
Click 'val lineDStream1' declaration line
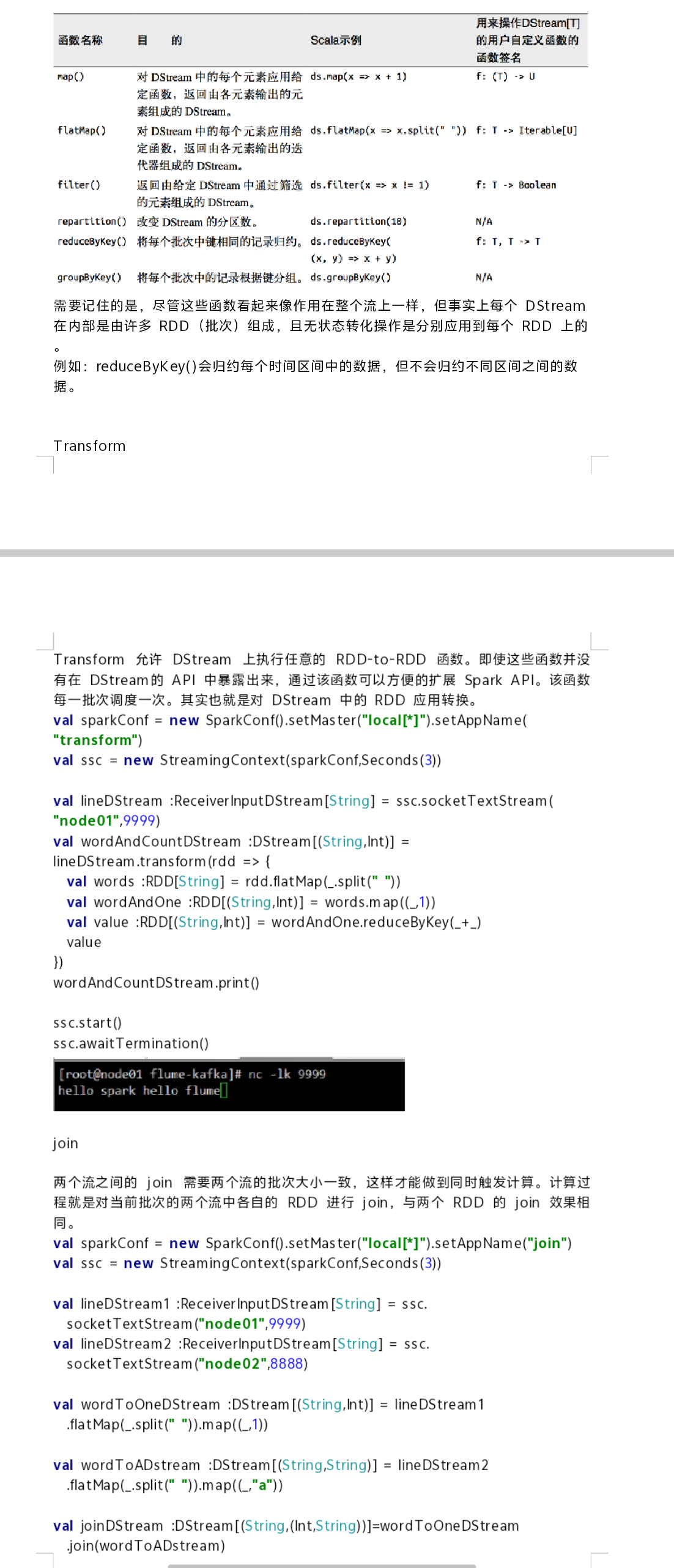pos(240,1304)
